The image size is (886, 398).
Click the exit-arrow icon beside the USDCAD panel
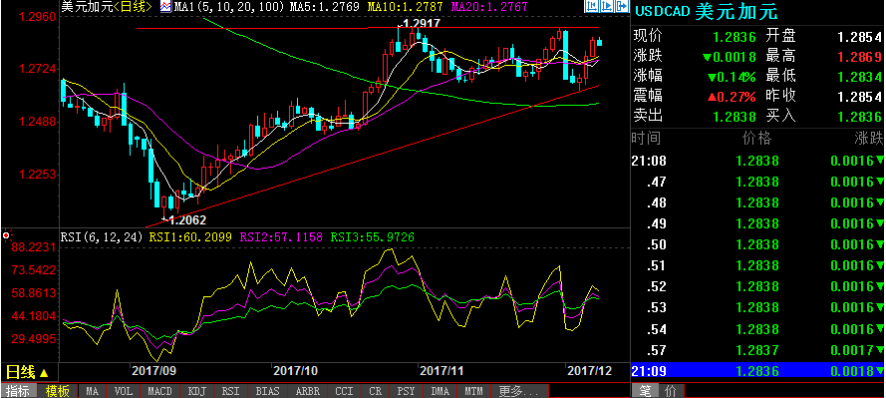(x=622, y=6)
